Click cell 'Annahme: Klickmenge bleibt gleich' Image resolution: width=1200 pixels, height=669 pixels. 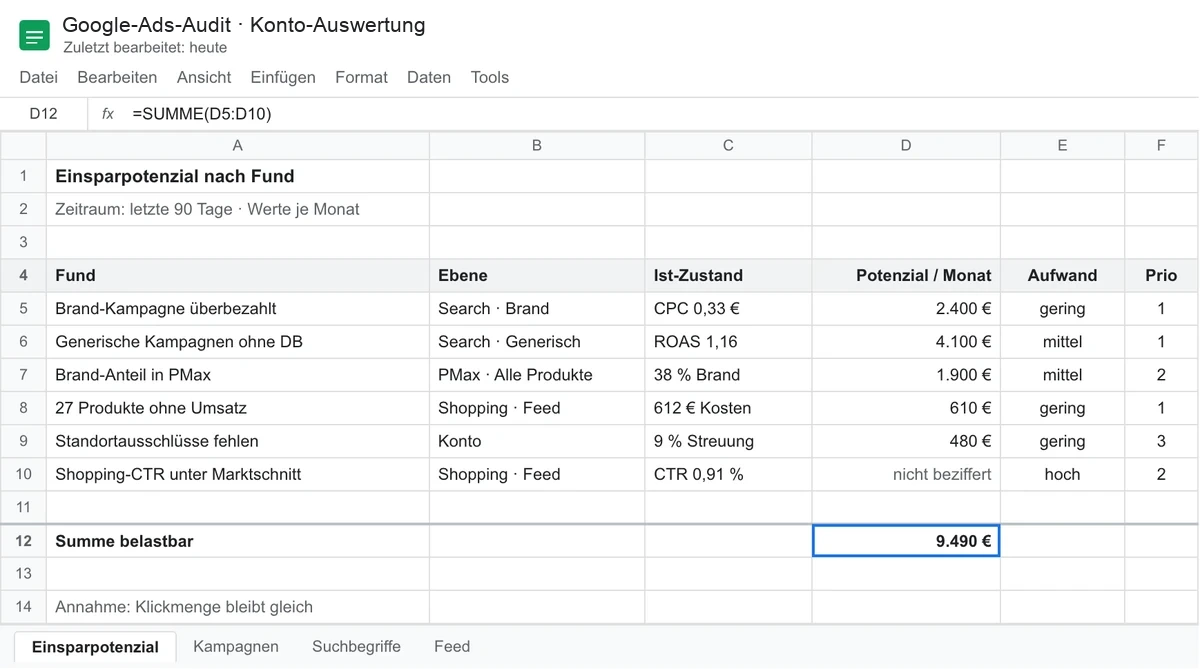[238, 606]
